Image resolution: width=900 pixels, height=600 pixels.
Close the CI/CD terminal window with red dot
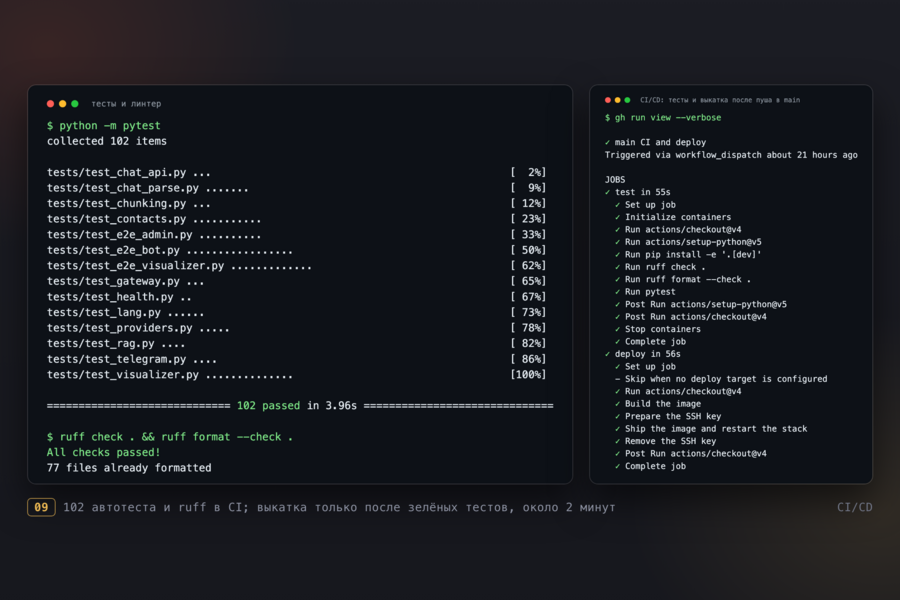click(x=608, y=100)
